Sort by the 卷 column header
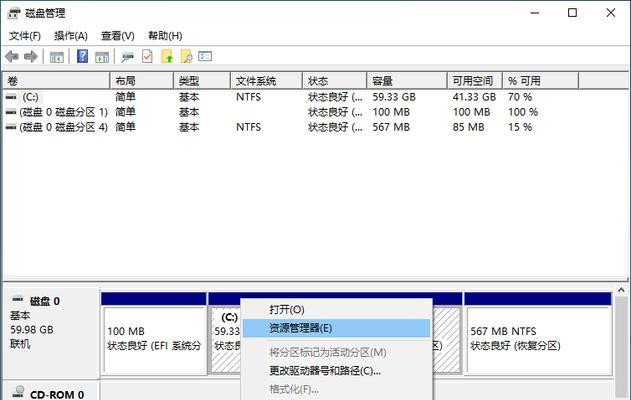631x400 pixels. 56,81
